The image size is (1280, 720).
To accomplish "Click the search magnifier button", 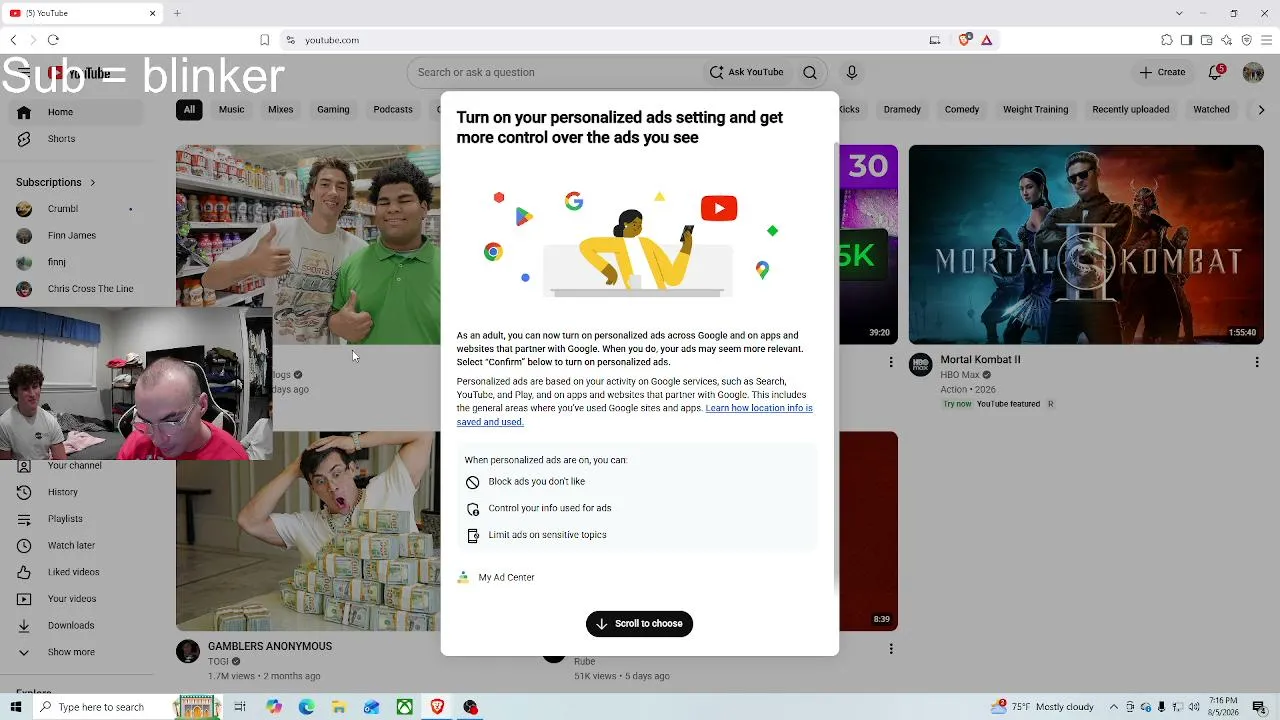I will tap(810, 72).
